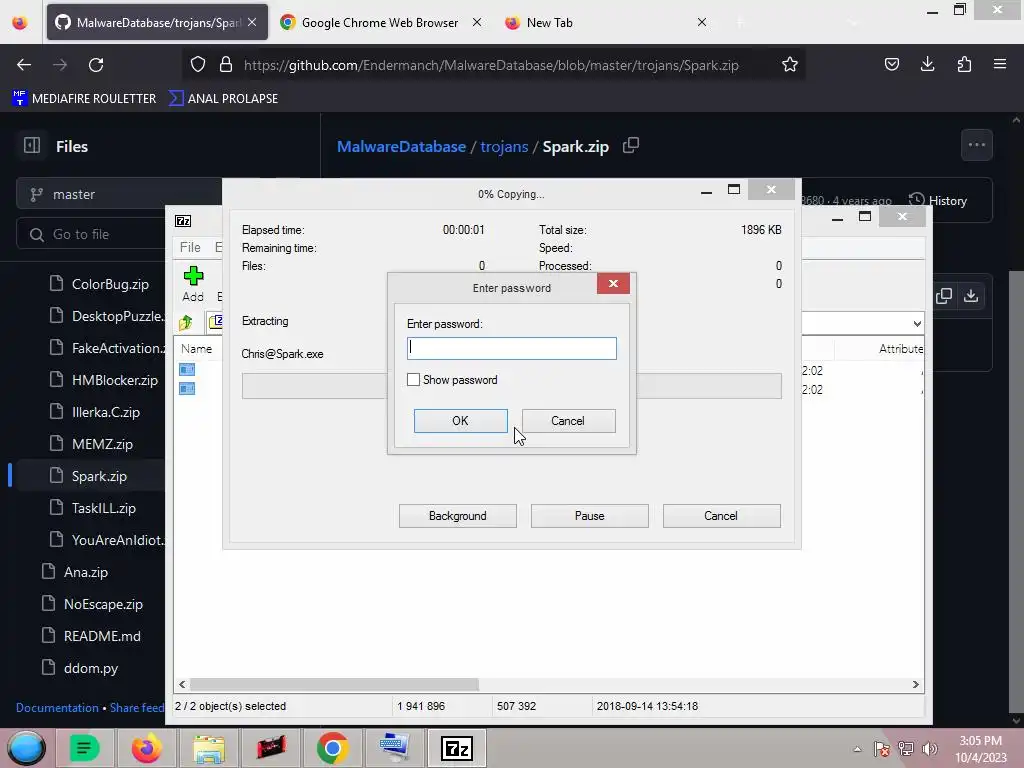
Task: Cancel the Enter password dialog
Action: point(568,421)
